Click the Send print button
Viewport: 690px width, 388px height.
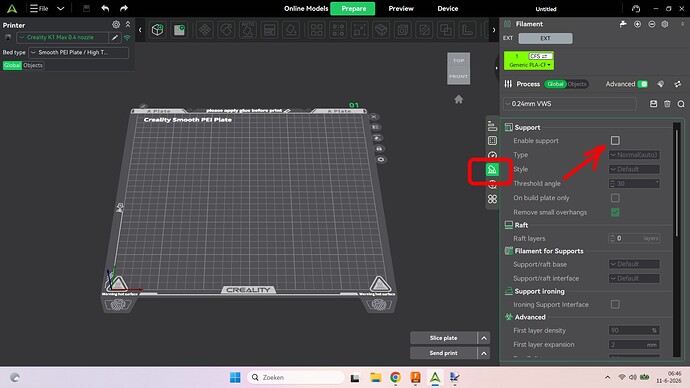pos(444,353)
